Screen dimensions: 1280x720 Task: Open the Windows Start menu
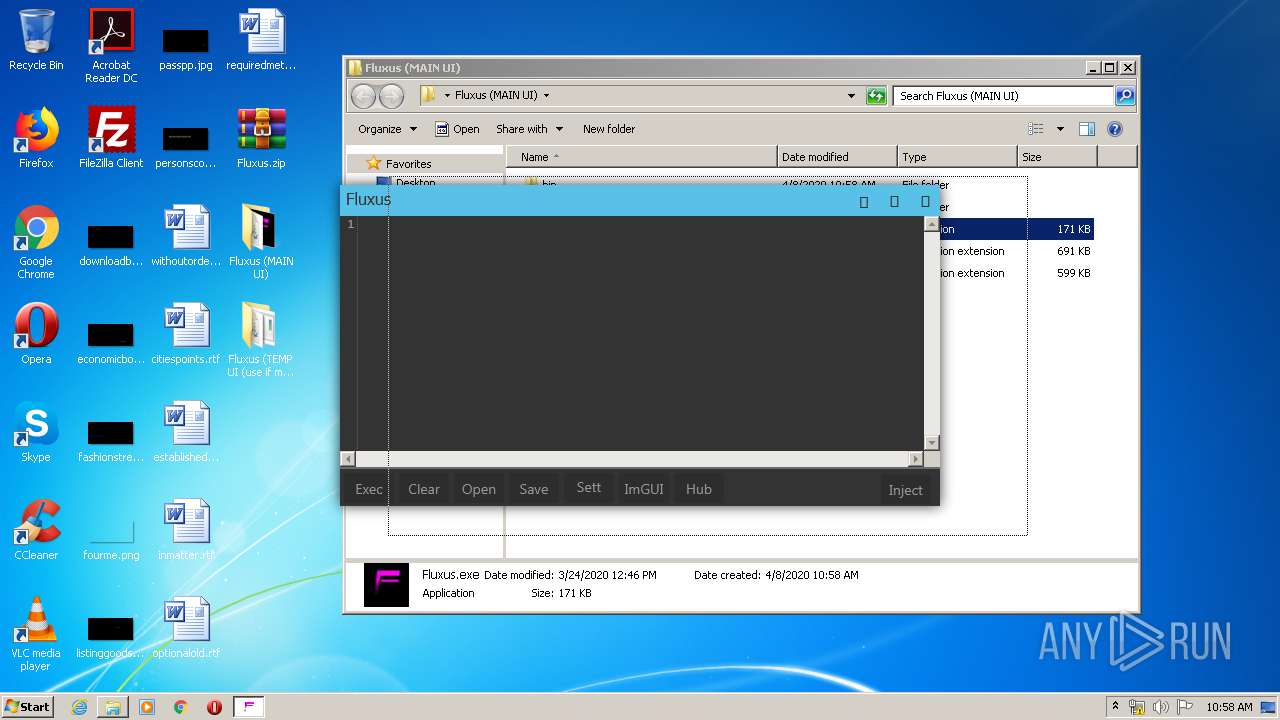pos(28,706)
